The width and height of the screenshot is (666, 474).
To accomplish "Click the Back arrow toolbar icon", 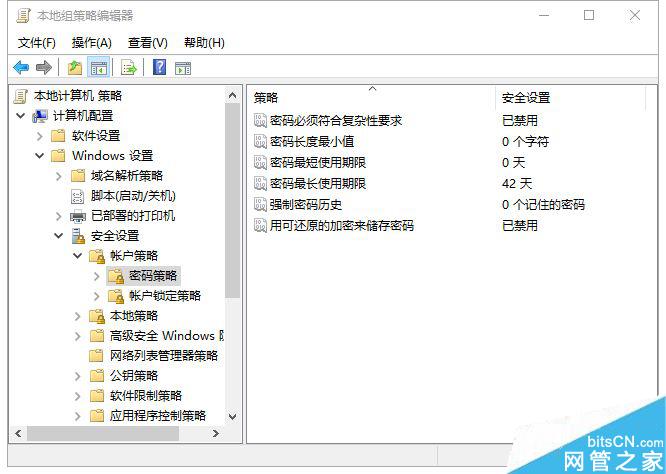I will pyautogui.click(x=21, y=67).
